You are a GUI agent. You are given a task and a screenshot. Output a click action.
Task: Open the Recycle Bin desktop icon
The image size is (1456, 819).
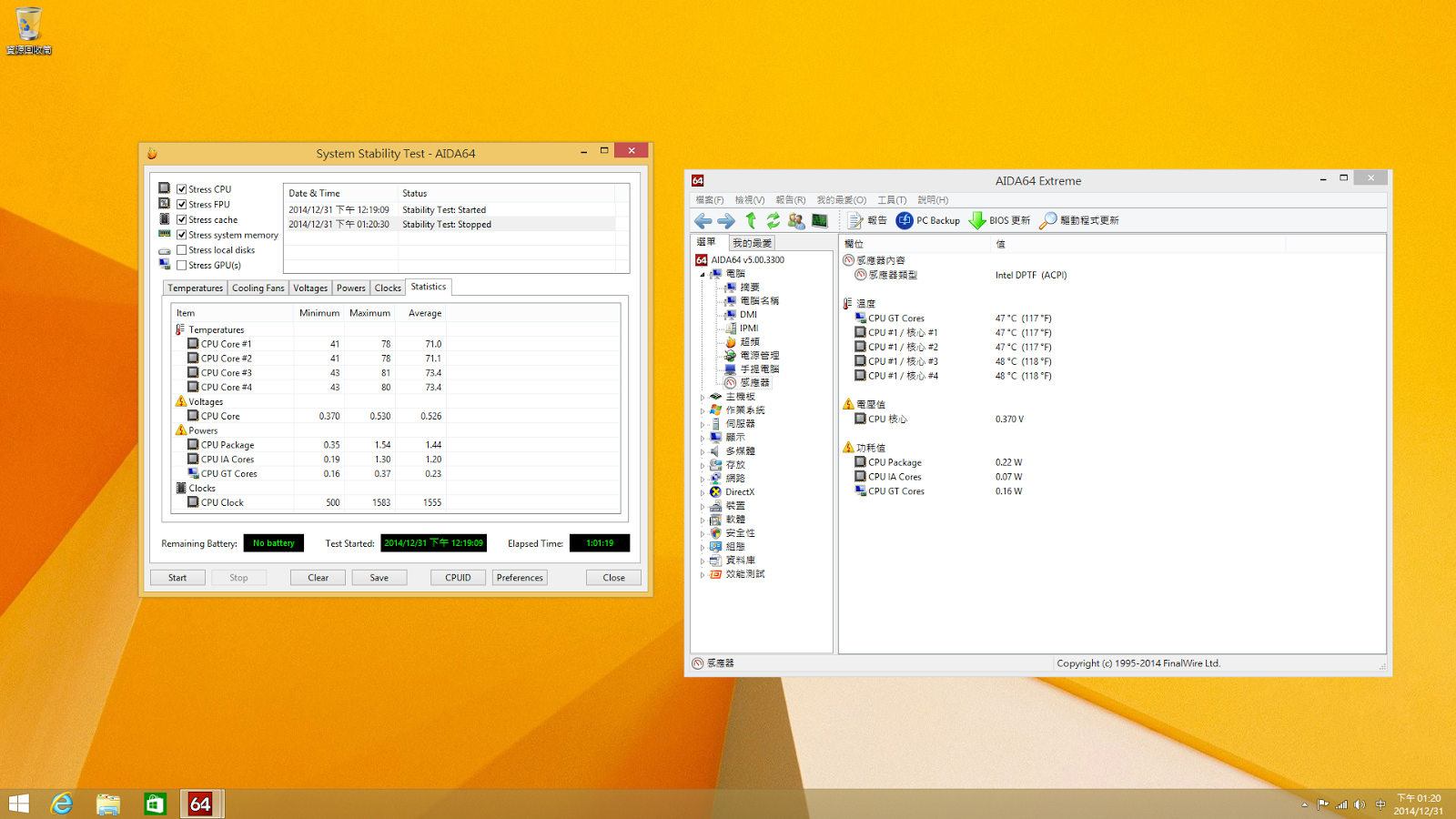tap(29, 30)
